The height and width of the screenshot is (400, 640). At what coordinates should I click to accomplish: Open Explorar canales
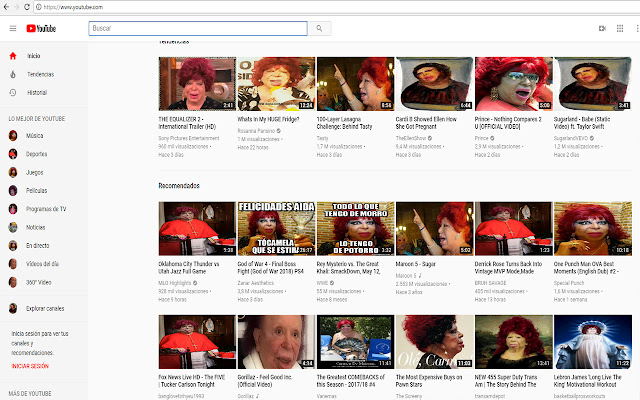(x=46, y=307)
